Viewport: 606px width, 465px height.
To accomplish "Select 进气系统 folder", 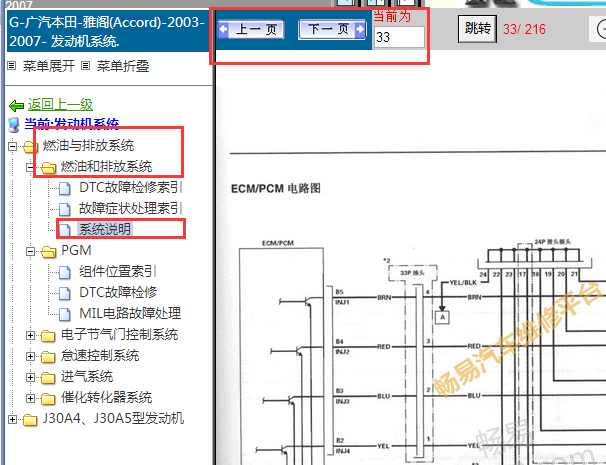I will pyautogui.click(x=87, y=376).
